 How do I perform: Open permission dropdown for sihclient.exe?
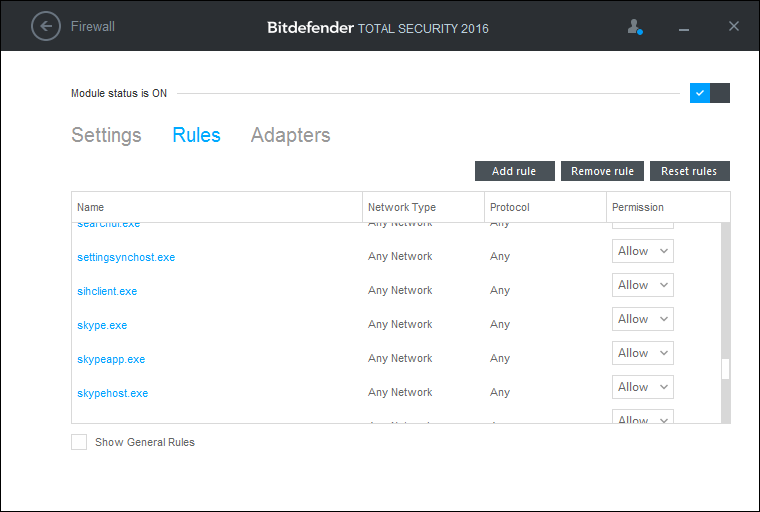[x=643, y=285]
